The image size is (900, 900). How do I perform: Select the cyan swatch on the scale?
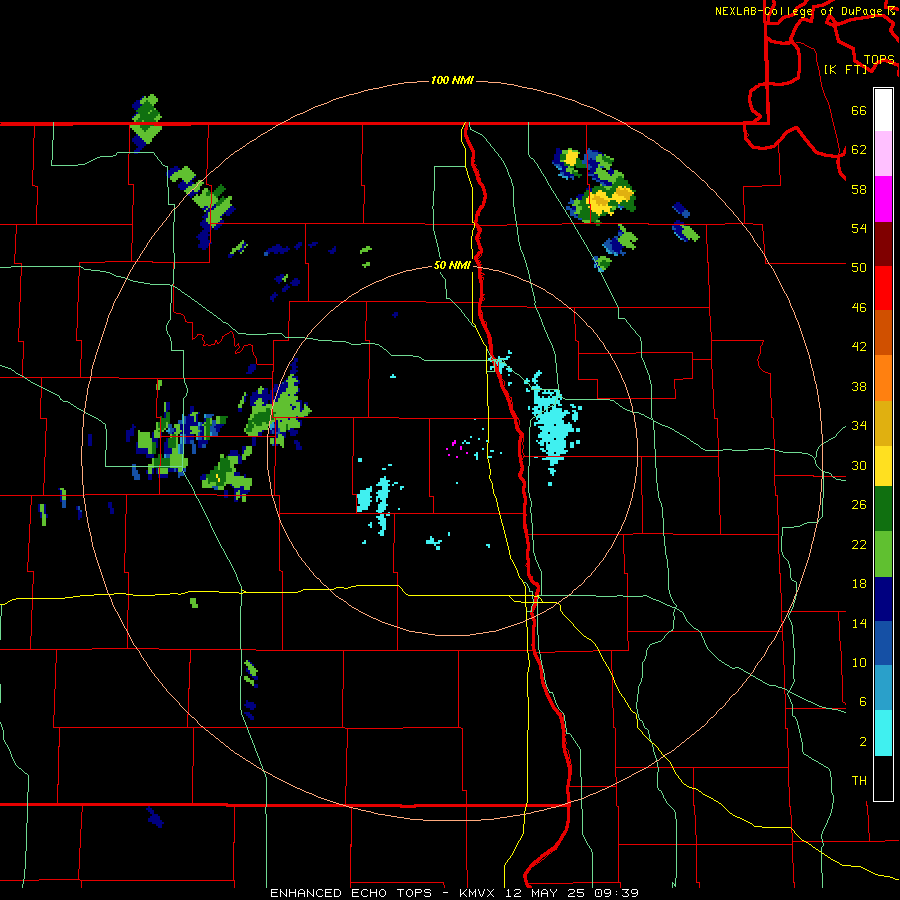(x=883, y=733)
